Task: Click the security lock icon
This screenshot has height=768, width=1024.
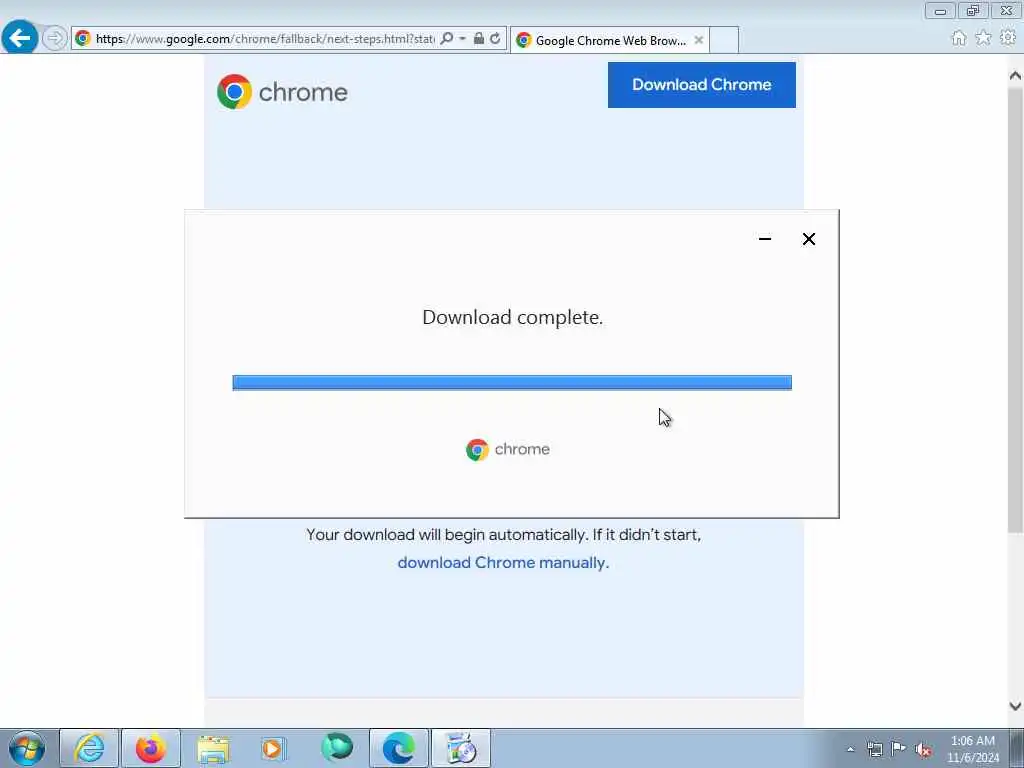Action: (x=479, y=39)
